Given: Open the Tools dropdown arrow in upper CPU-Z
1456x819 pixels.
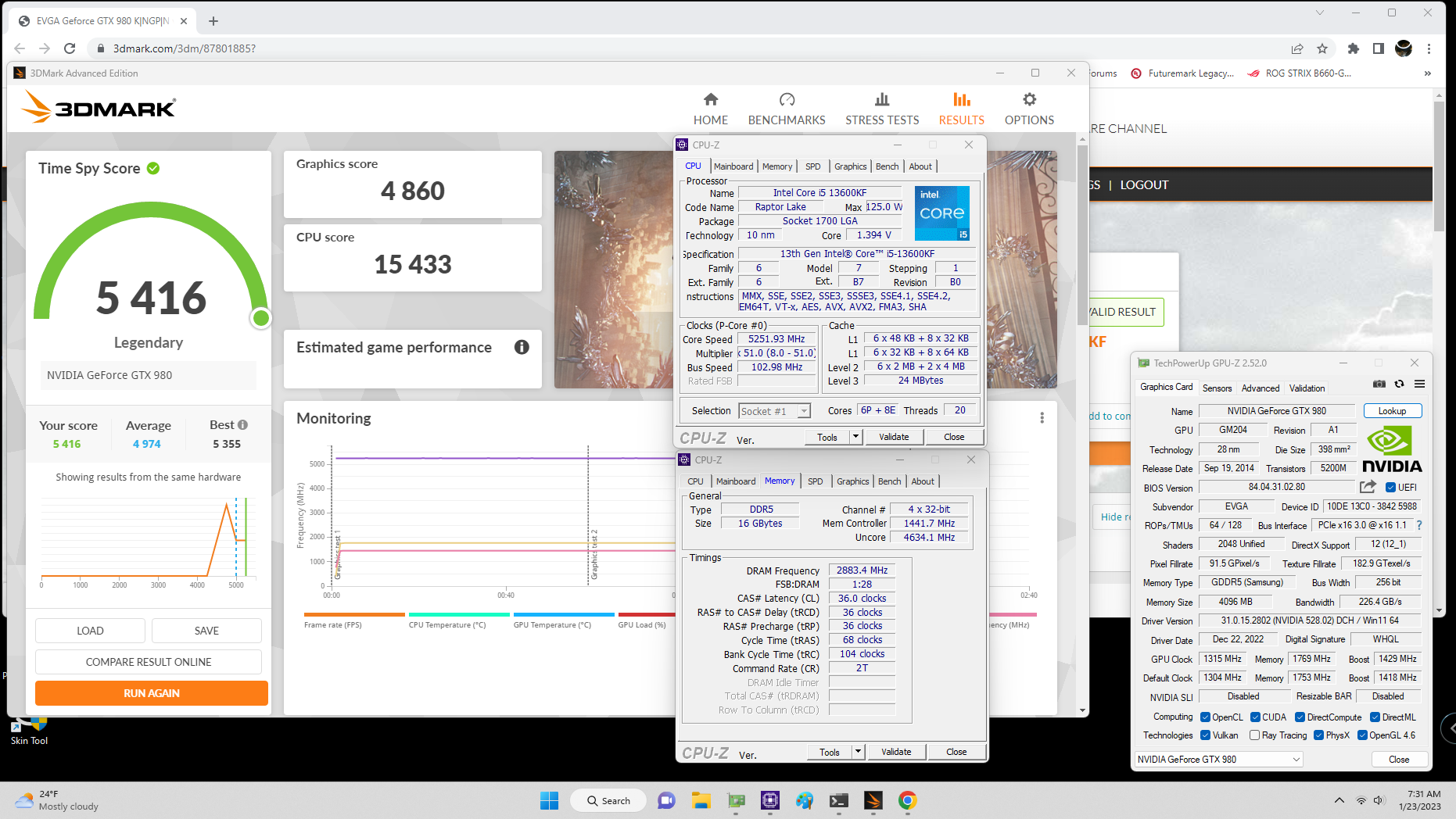Looking at the screenshot, I should (855, 437).
